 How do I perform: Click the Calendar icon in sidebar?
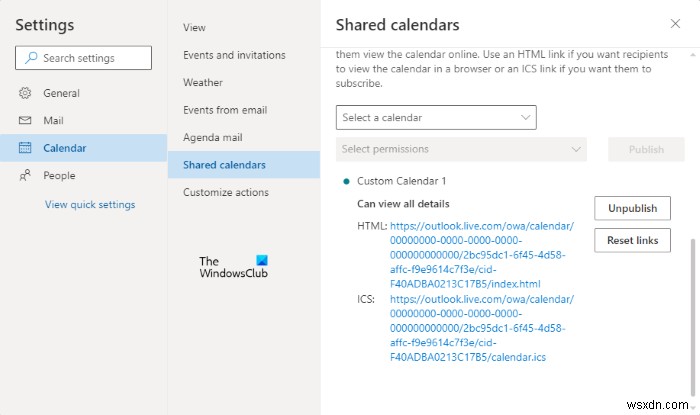coord(26,148)
